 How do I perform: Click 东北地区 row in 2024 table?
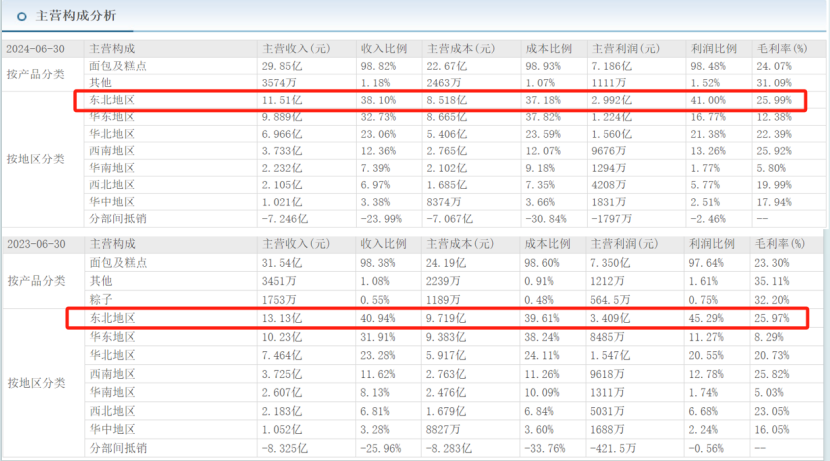pyautogui.click(x=440, y=100)
